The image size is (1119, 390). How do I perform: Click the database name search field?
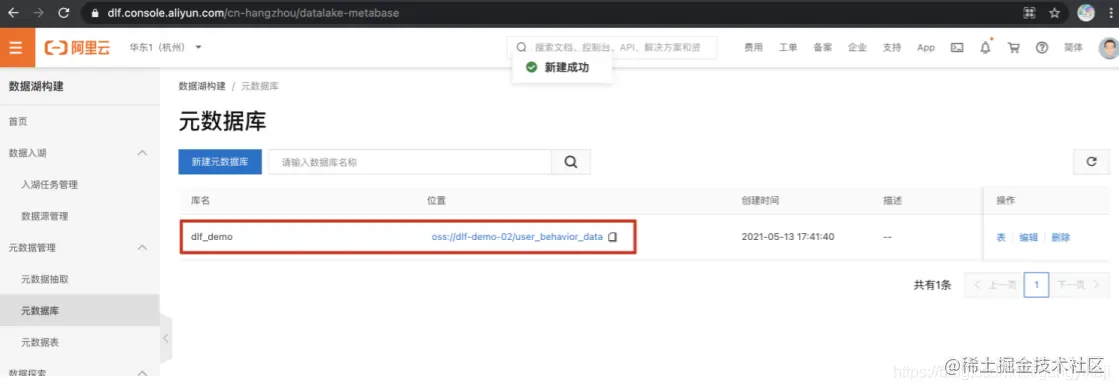(410, 161)
